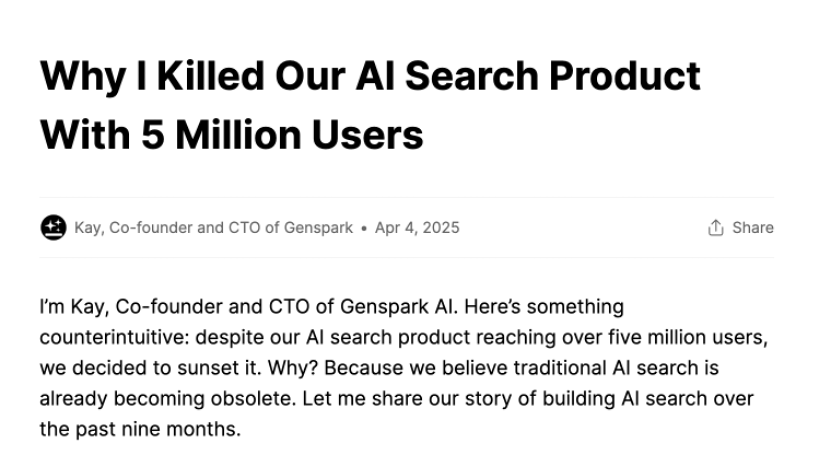Click the Apr 4, 2025 publish date
The image size is (832, 456).
coord(417,227)
